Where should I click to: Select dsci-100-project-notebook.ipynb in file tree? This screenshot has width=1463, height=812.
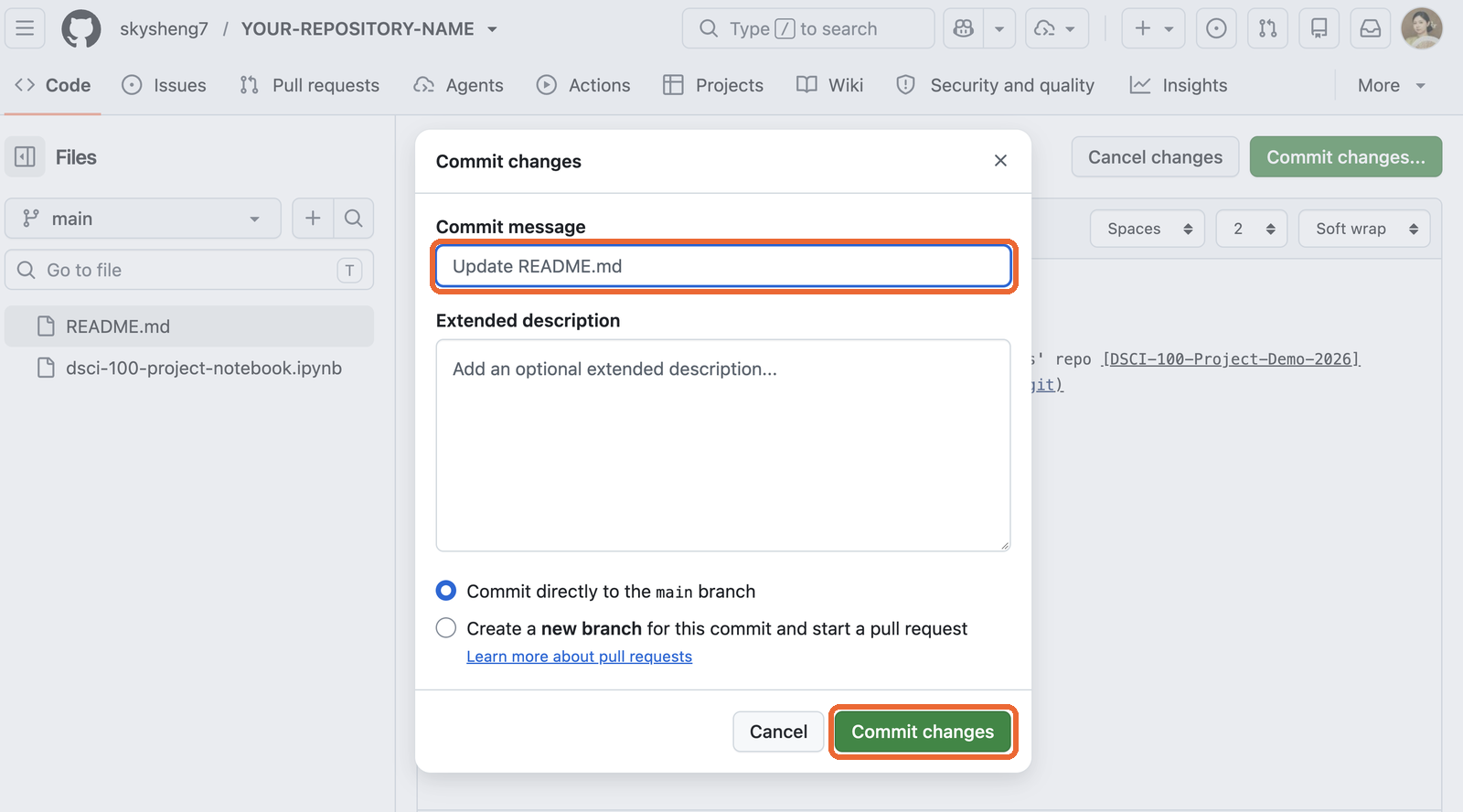(189, 368)
